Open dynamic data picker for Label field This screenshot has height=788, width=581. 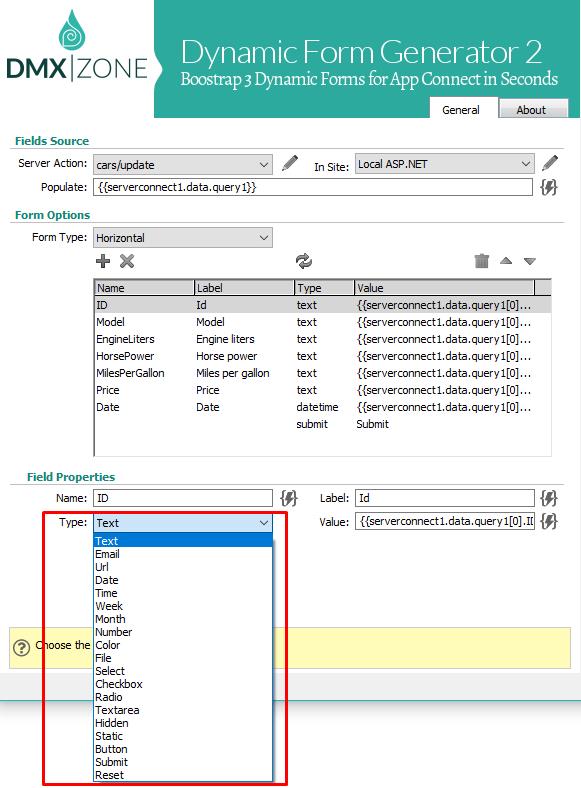tap(549, 498)
